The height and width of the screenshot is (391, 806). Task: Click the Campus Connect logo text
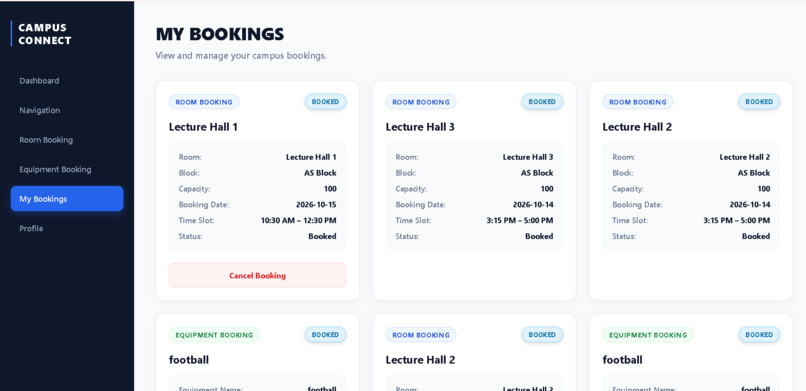45,34
